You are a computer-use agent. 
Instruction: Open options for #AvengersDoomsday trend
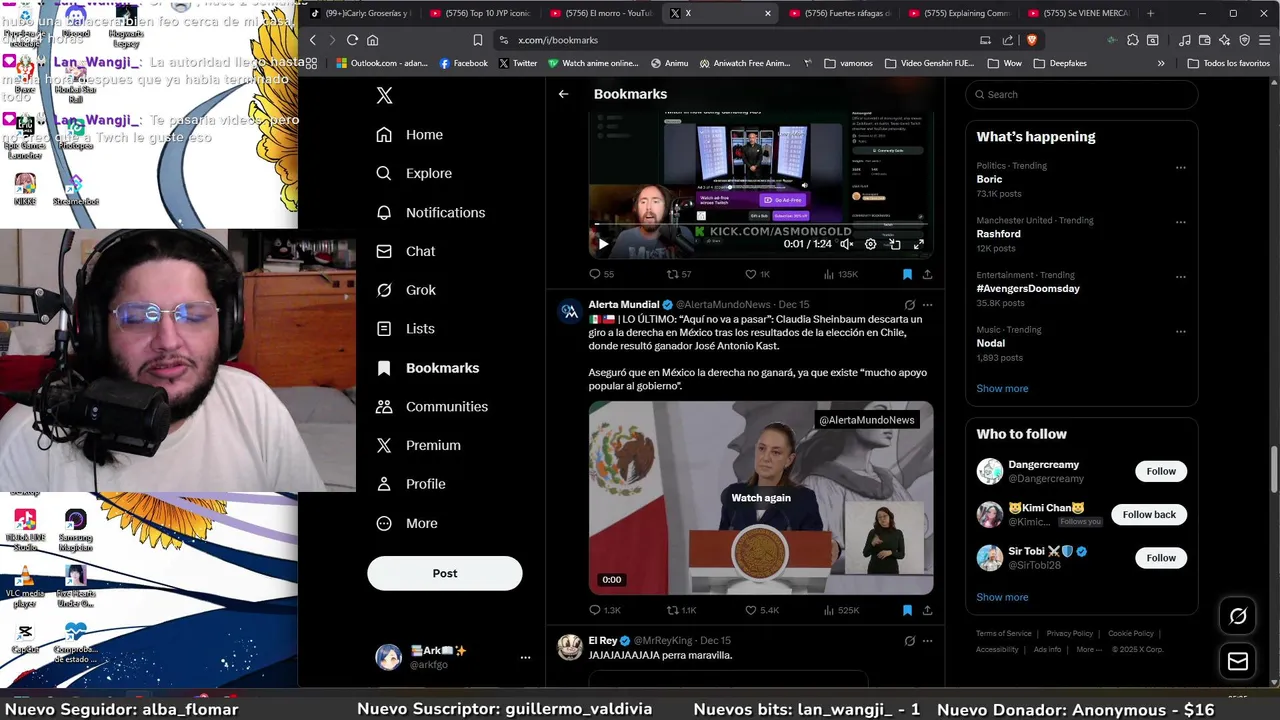click(1181, 277)
